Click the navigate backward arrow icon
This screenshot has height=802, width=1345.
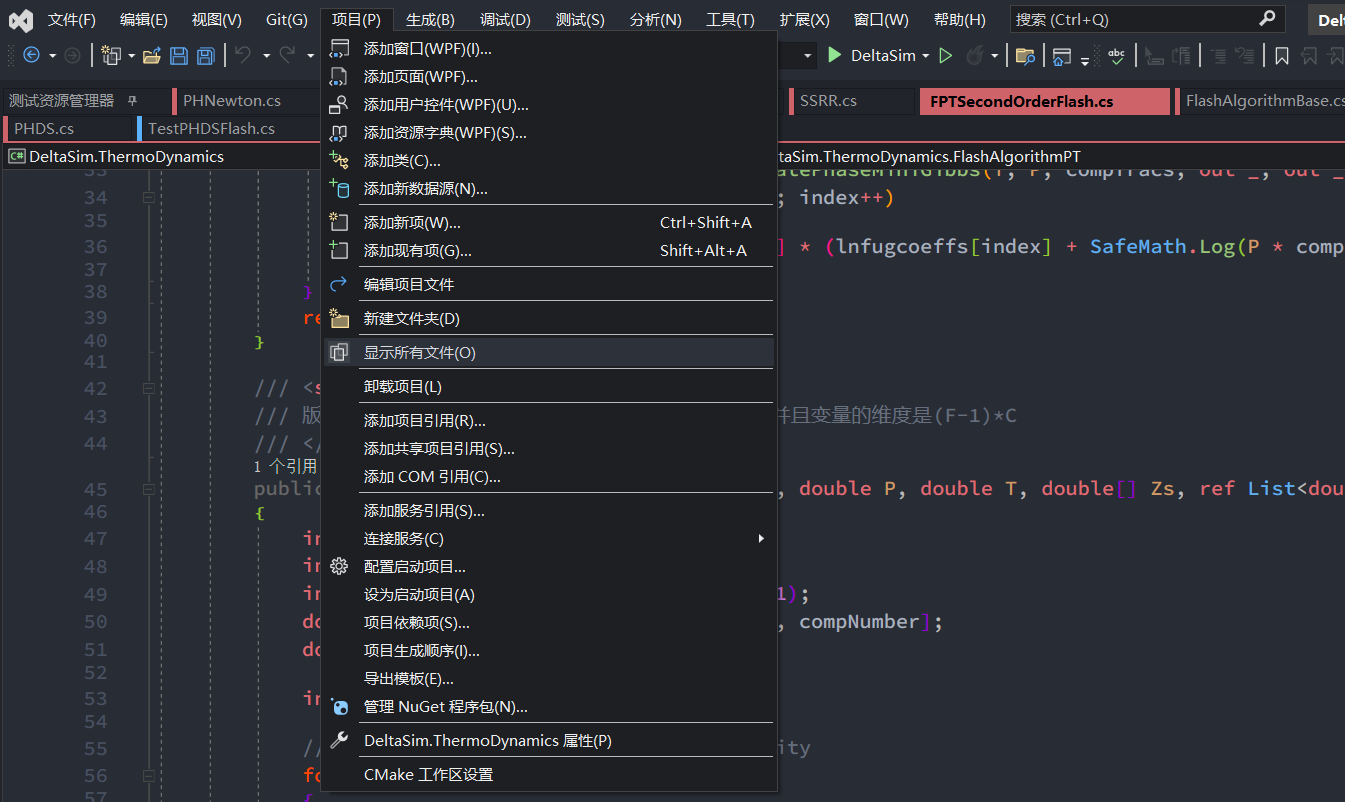pyautogui.click(x=31, y=56)
